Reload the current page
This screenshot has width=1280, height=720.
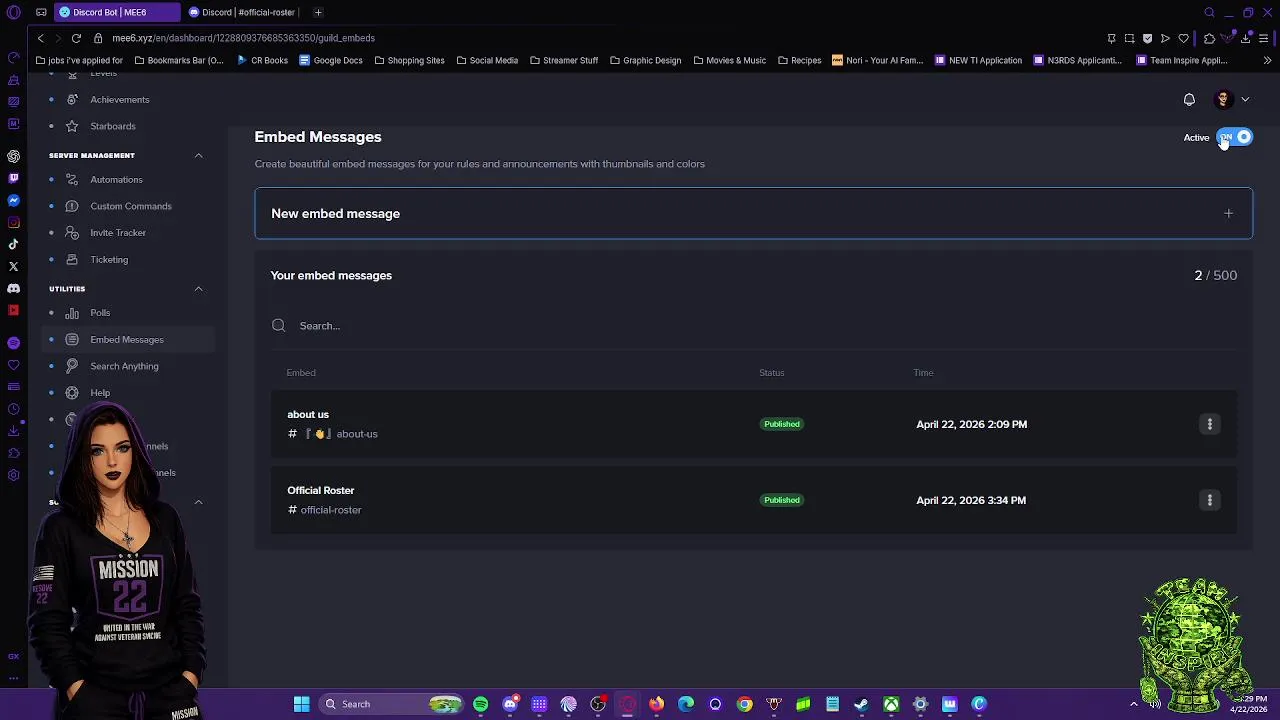76,38
